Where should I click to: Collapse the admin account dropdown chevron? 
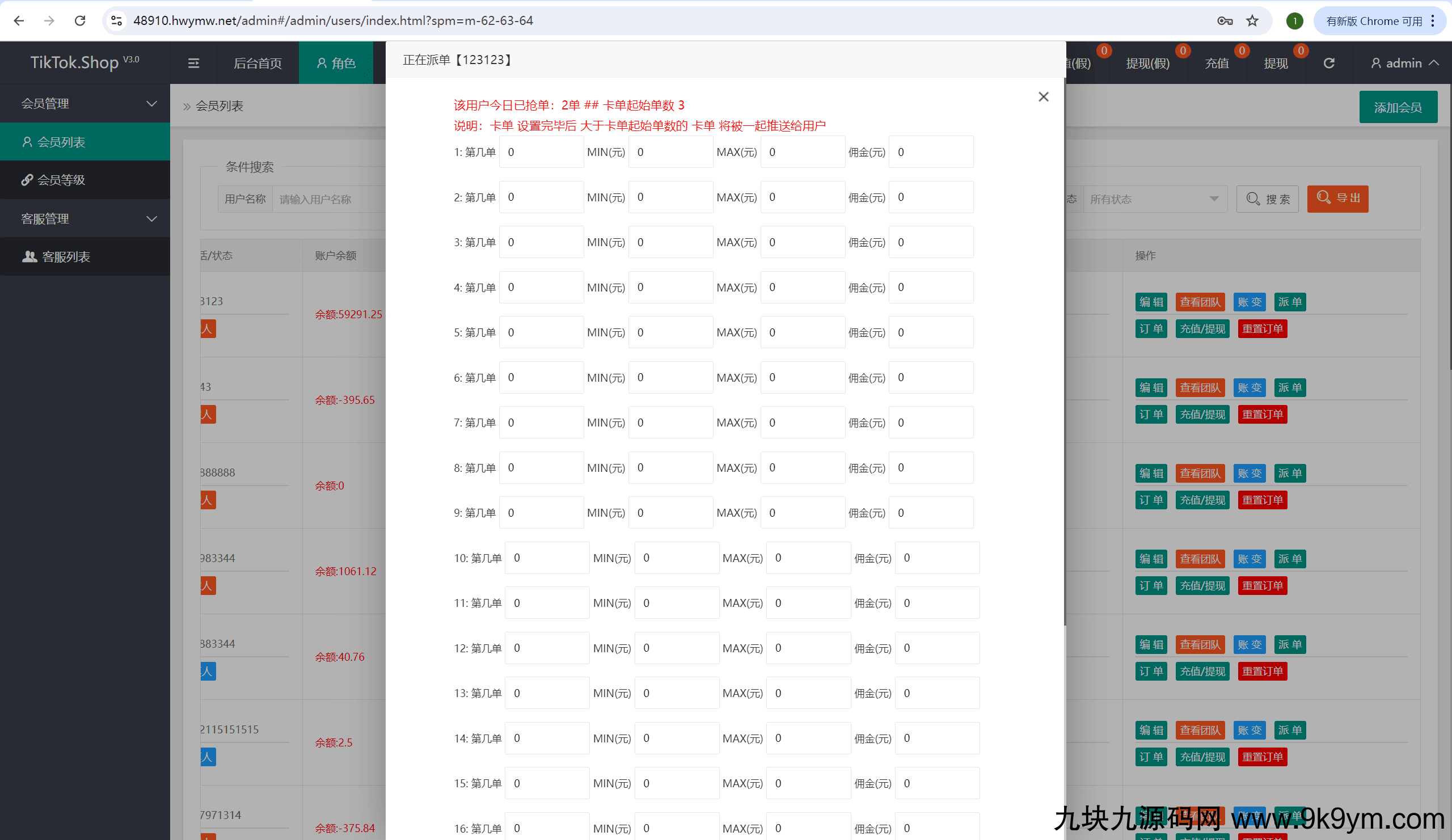tap(1435, 64)
